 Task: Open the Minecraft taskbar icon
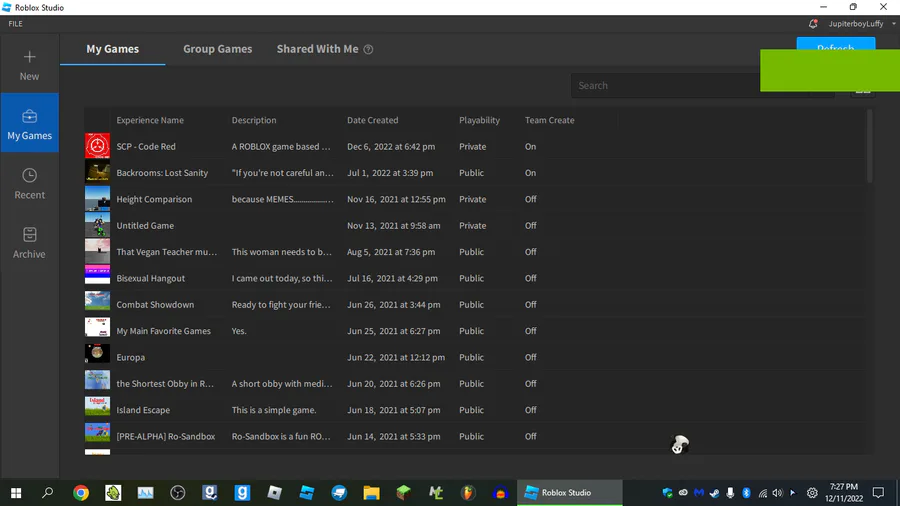(x=404, y=493)
